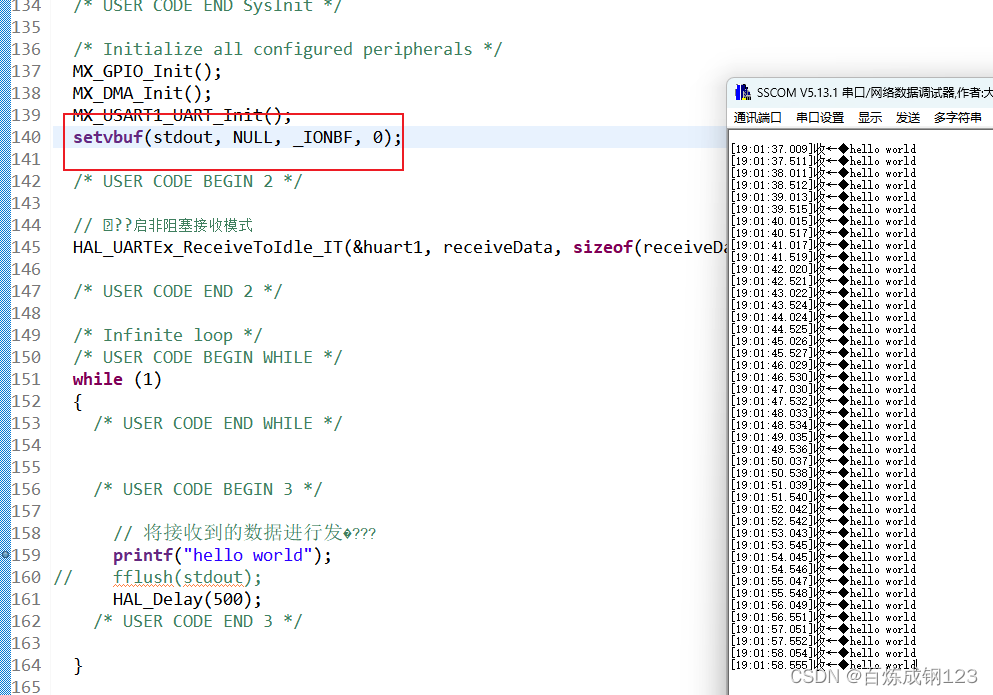Open the 多字符串 menu in SSCOM
993x695 pixels.
coord(958,118)
